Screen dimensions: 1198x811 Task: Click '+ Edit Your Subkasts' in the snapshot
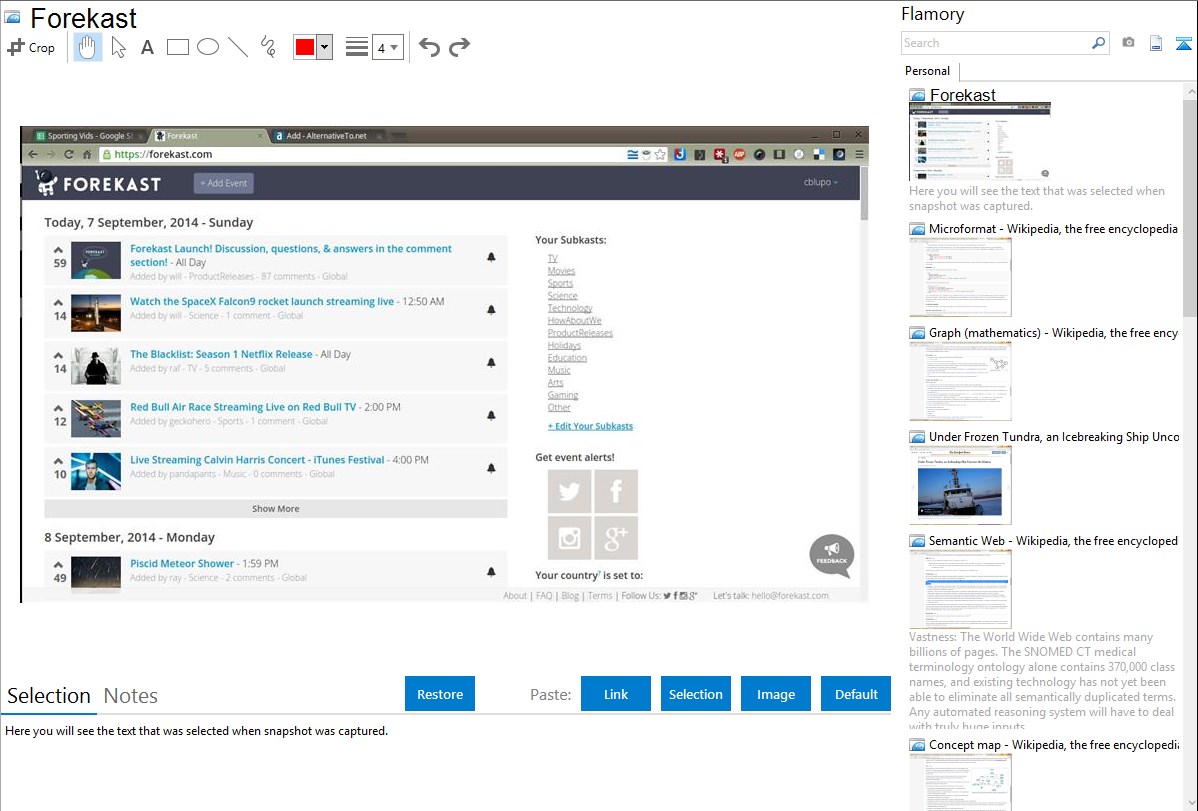591,427
